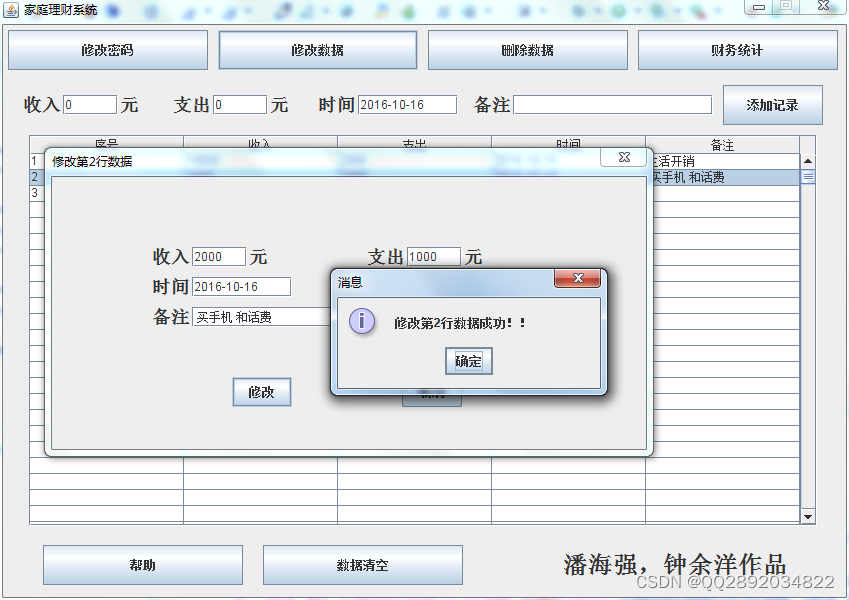The image size is (849, 600).
Task: Click the table scrollbar down arrow
Action: tap(807, 514)
